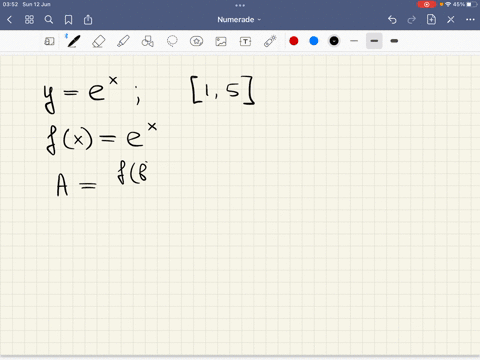Select the thickest stroke width

(x=394, y=41)
